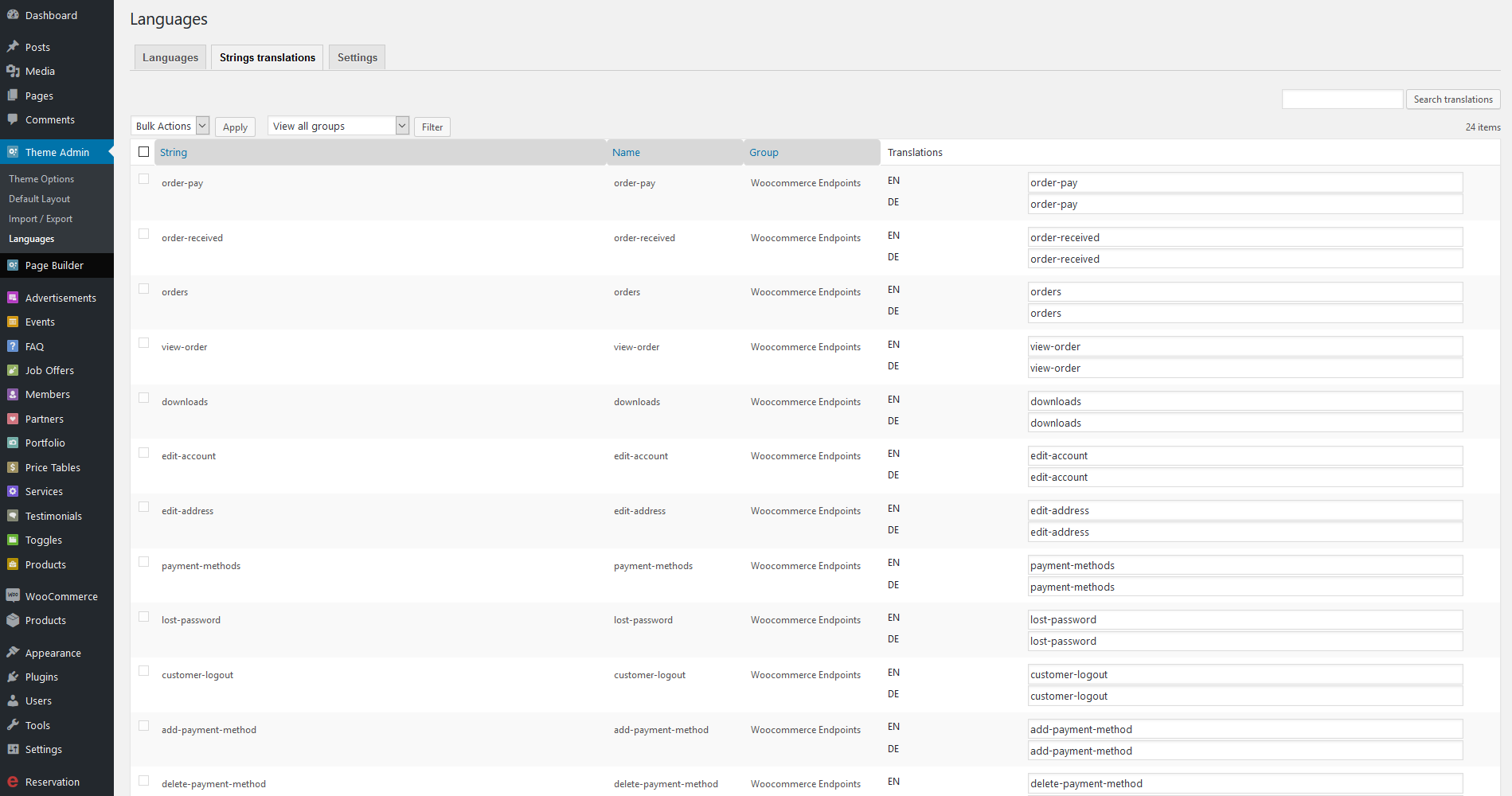Click the Testimonials icon
Viewport: 1512px width, 796px height.
(13, 516)
